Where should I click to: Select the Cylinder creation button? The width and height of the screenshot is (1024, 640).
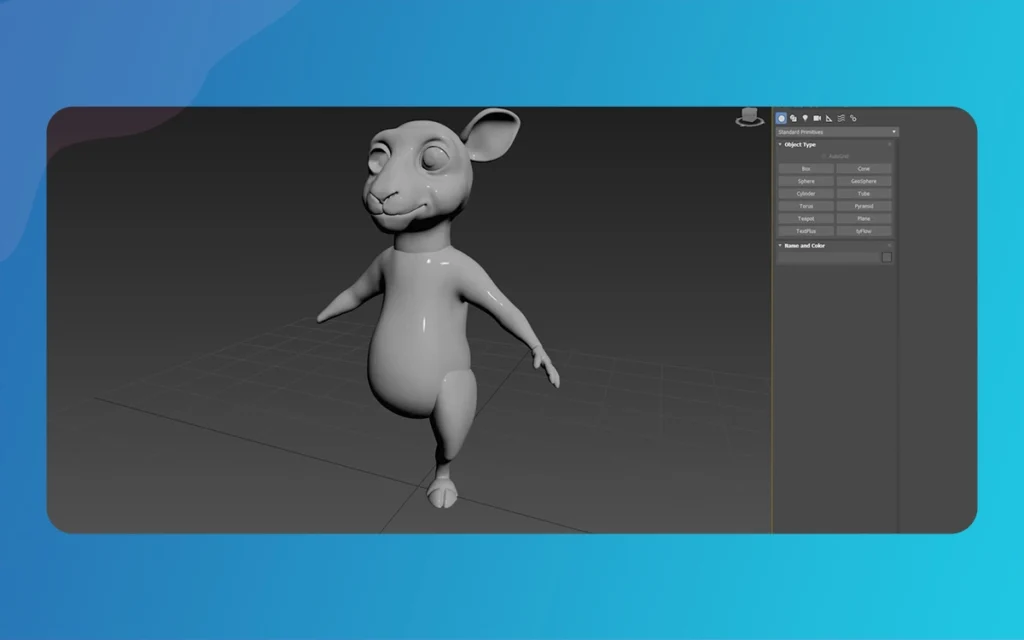[x=805, y=193]
